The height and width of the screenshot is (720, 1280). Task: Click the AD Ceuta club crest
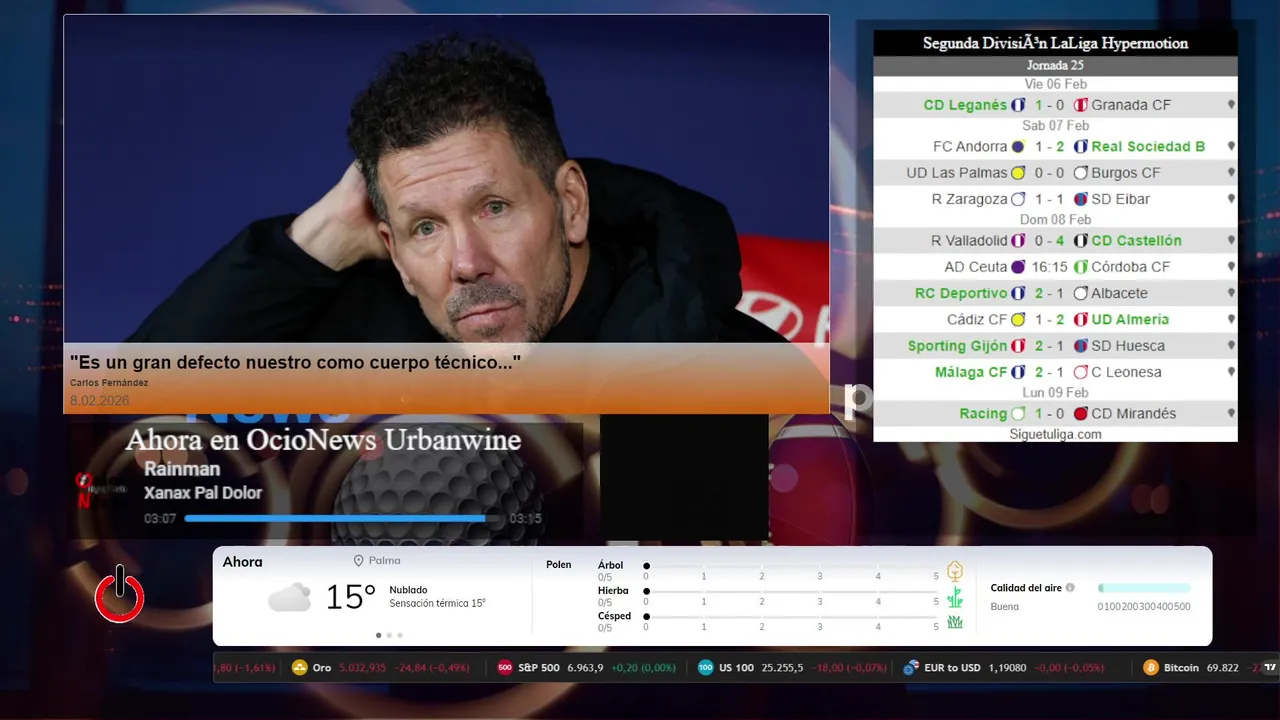click(1018, 267)
